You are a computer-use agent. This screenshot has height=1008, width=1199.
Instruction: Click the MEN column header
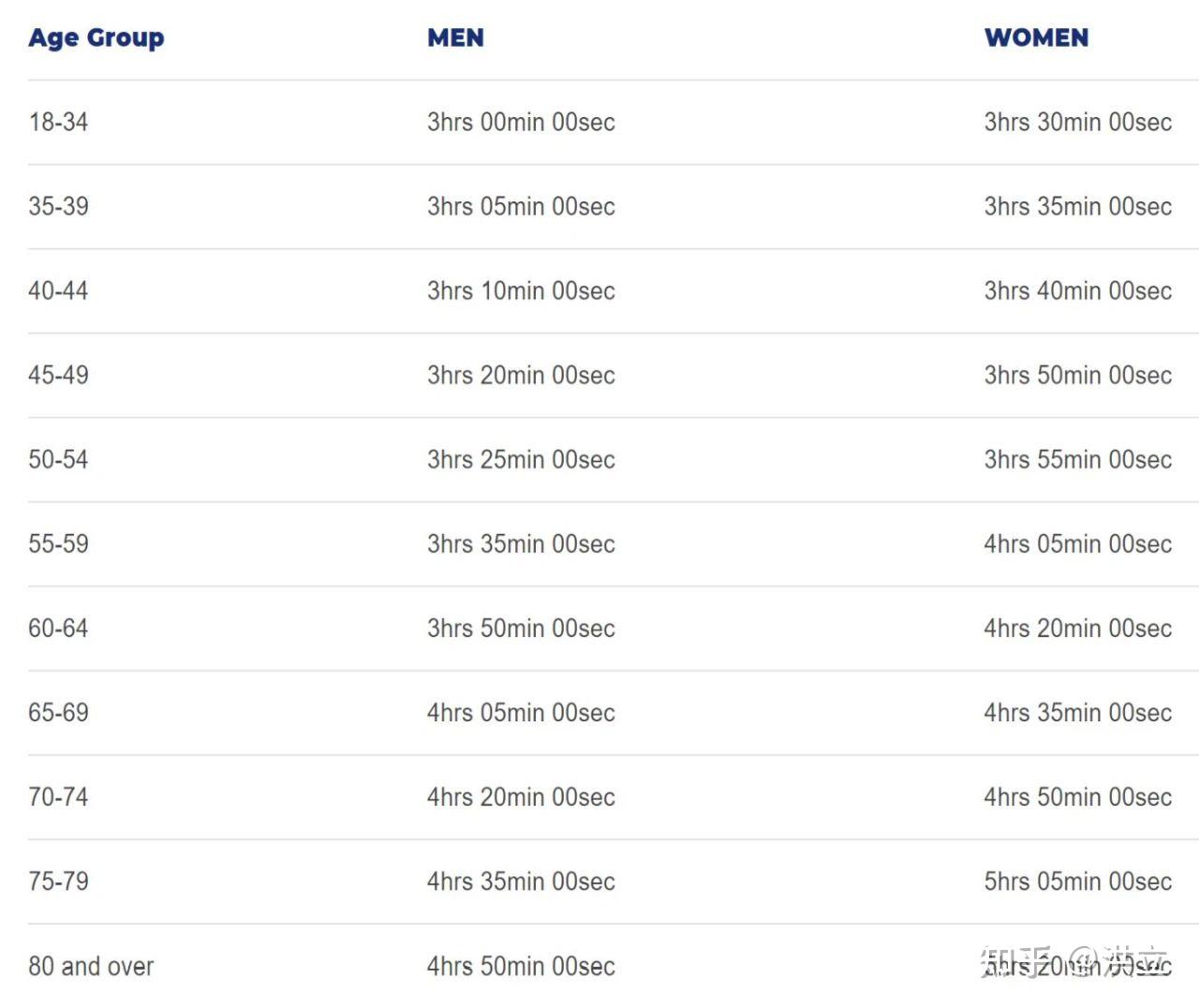(x=455, y=38)
